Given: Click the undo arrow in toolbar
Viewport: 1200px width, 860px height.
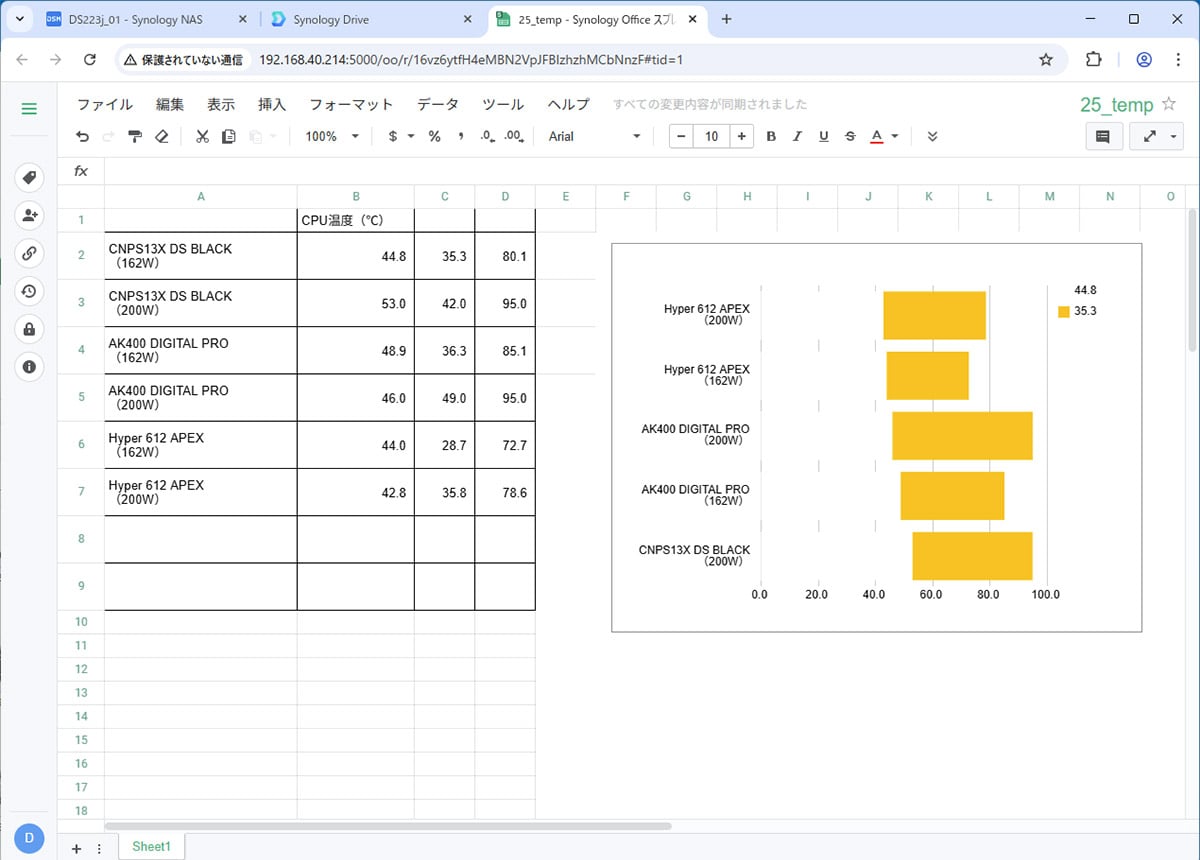Looking at the screenshot, I should [x=83, y=137].
